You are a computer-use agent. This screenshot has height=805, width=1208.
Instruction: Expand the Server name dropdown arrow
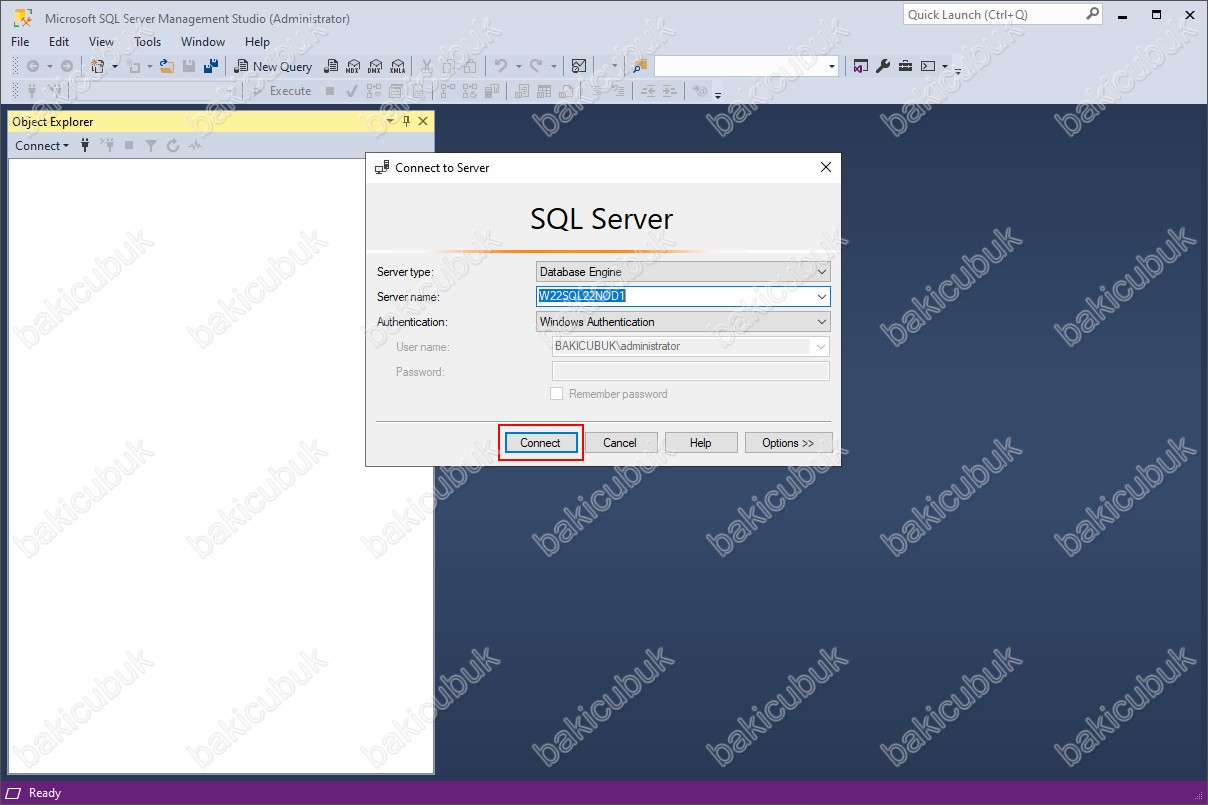822,296
